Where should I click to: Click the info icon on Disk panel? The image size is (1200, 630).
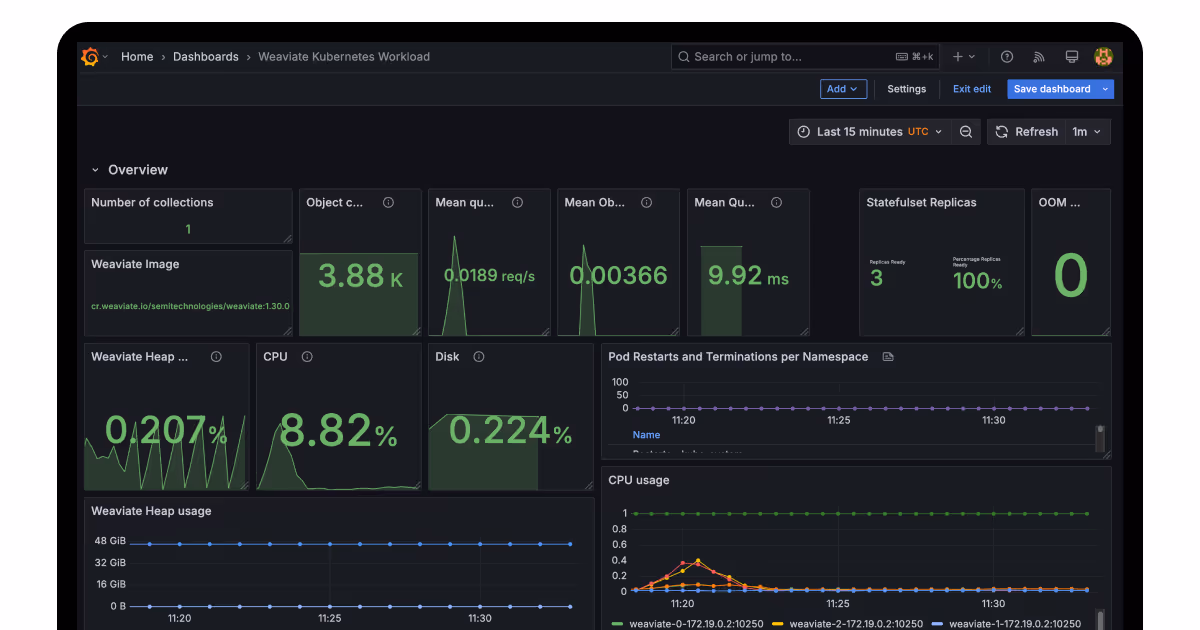tap(479, 357)
